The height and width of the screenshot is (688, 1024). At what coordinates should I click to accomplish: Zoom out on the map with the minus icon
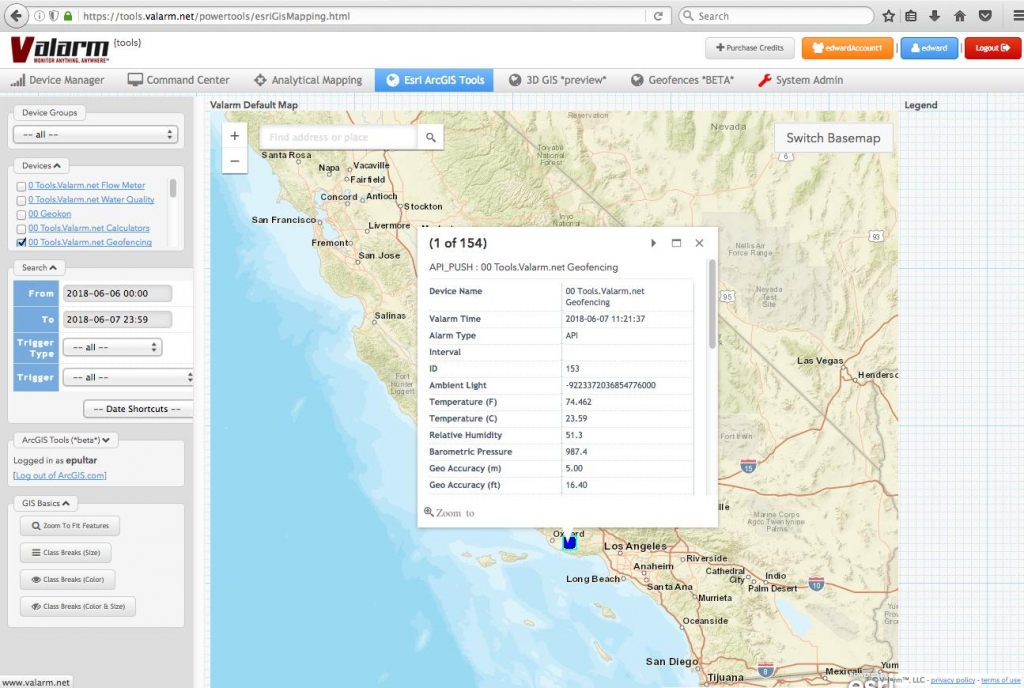point(234,160)
